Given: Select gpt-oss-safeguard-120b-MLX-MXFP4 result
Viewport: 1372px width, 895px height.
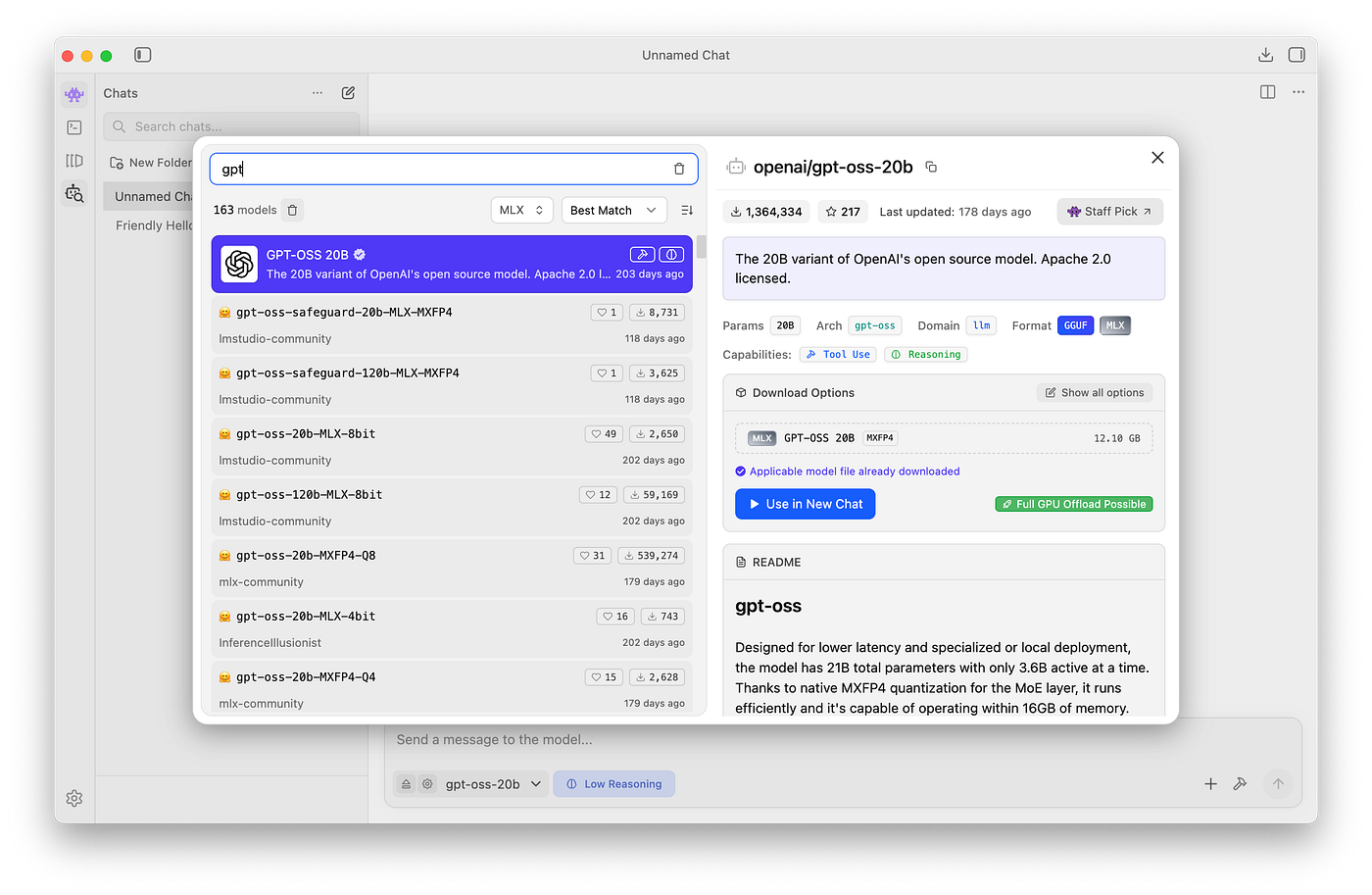Looking at the screenshot, I should point(452,385).
